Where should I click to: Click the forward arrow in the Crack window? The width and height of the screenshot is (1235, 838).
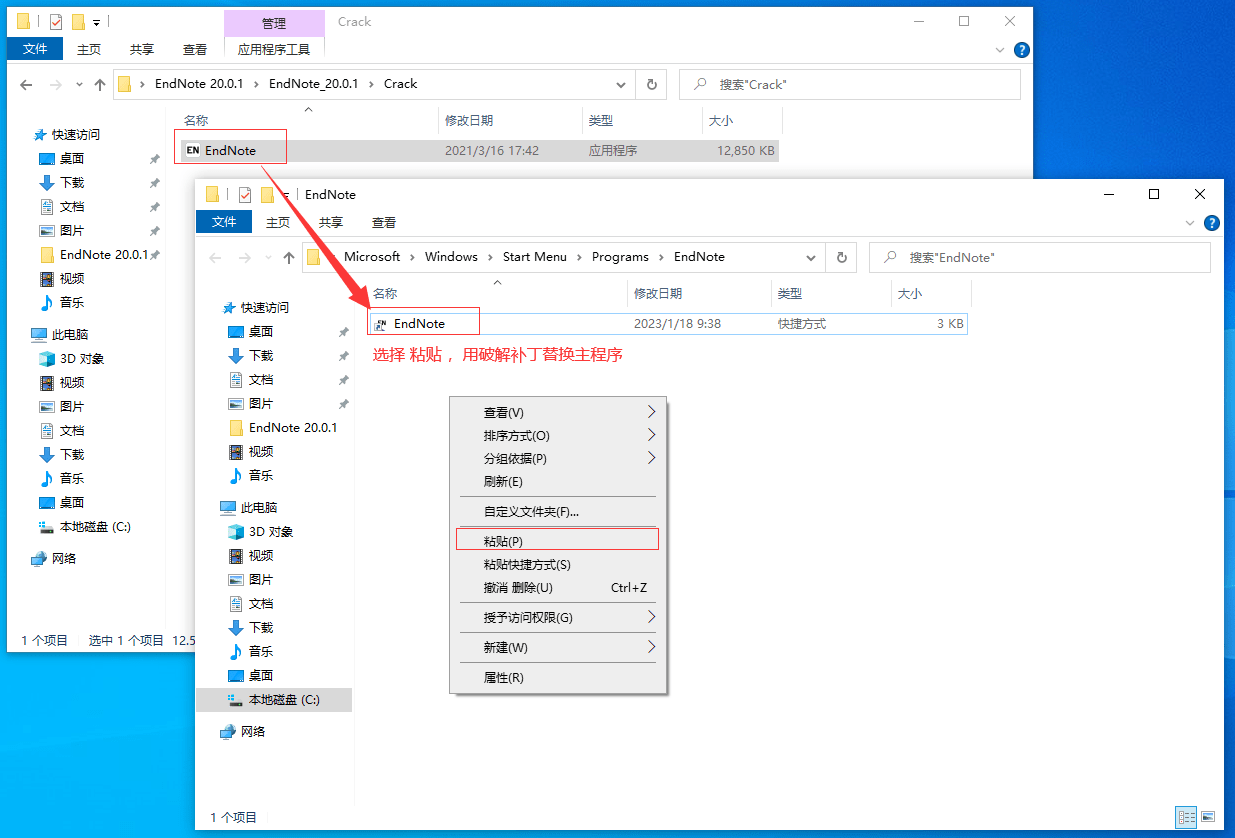pyautogui.click(x=56, y=85)
